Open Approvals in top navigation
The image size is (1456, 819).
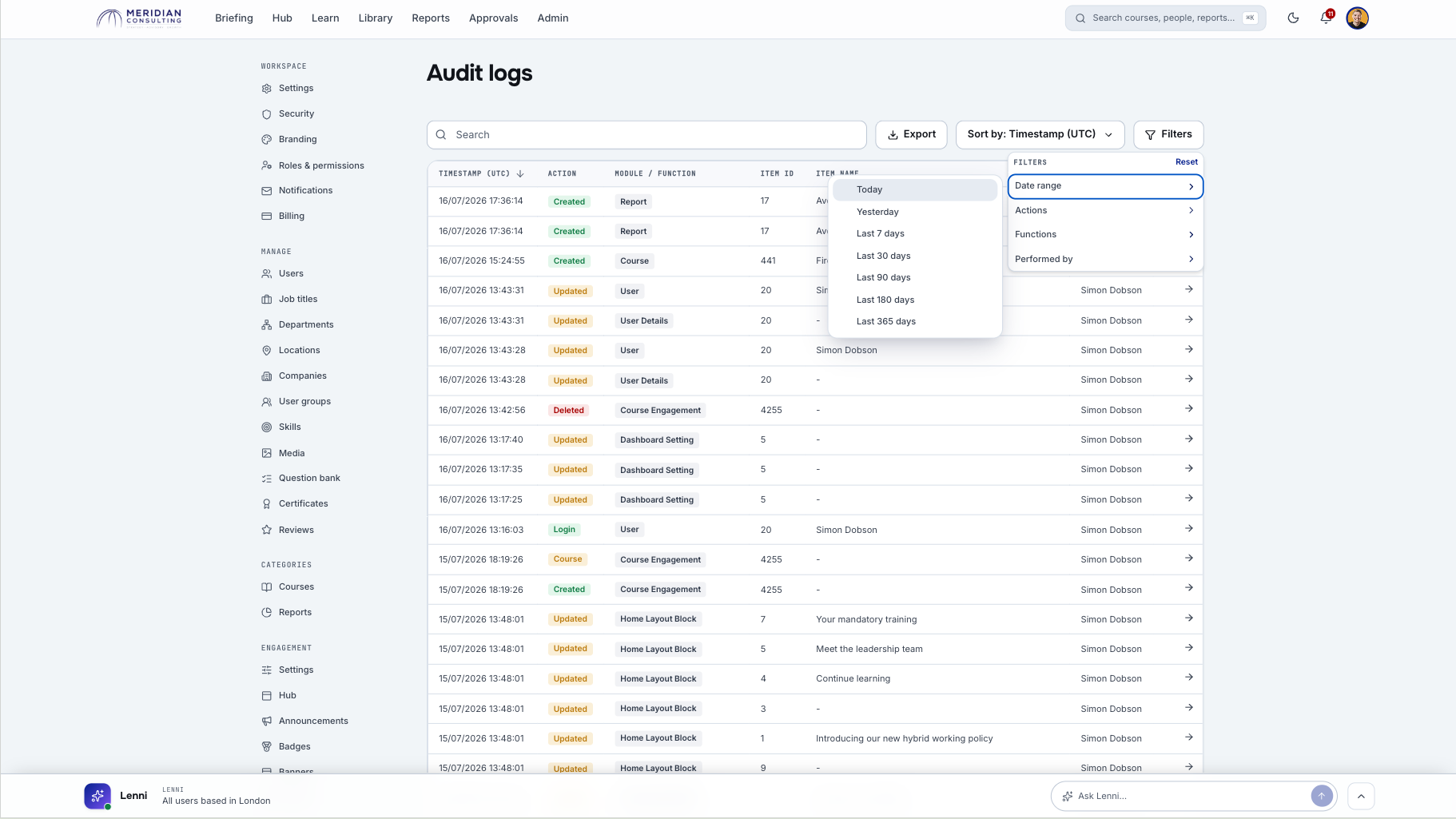point(493,18)
